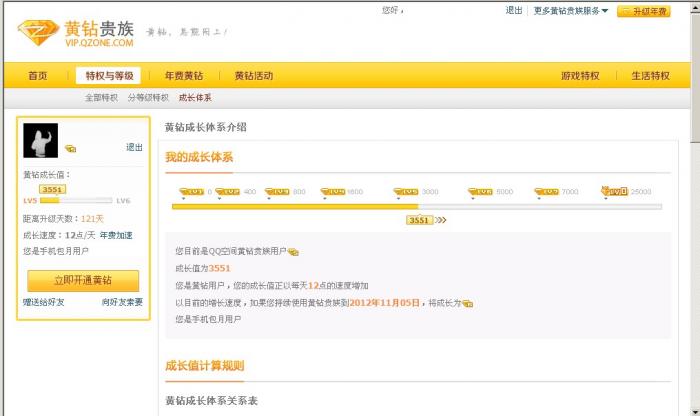Select the 全部特权 sub-tab

tap(101, 98)
